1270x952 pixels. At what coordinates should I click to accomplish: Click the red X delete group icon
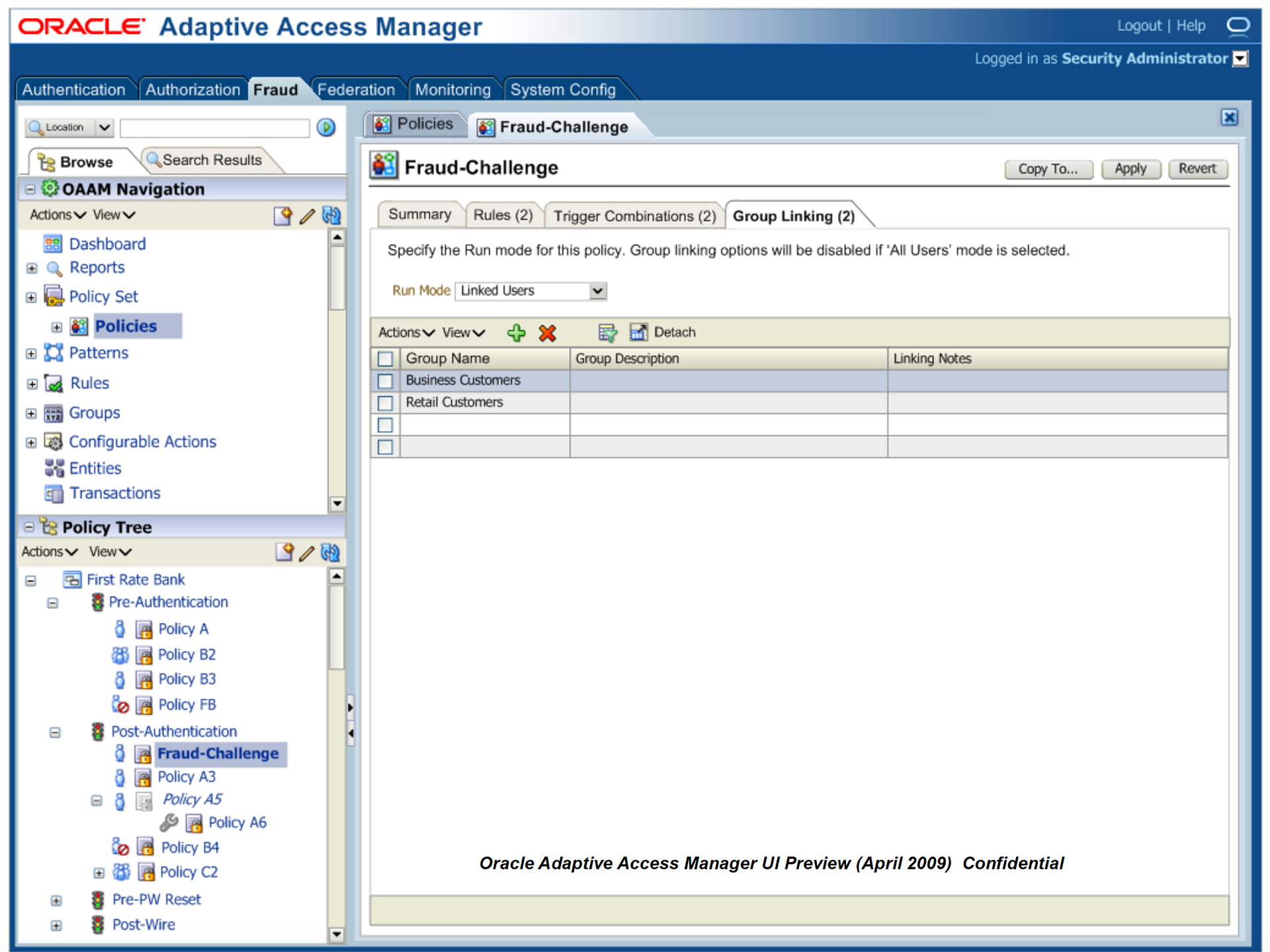click(x=547, y=333)
